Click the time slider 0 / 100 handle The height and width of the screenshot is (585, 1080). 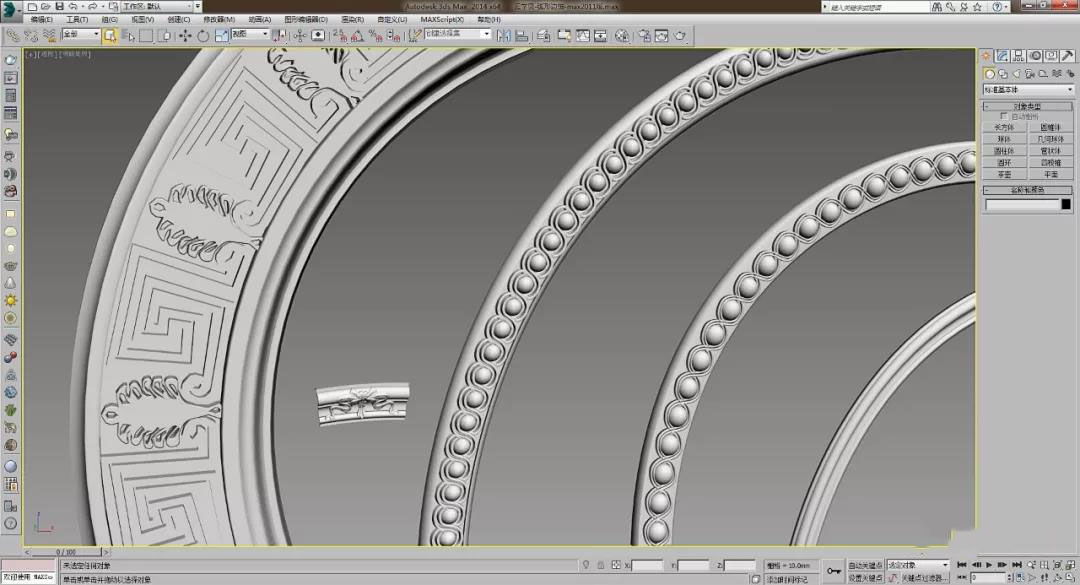click(67, 552)
